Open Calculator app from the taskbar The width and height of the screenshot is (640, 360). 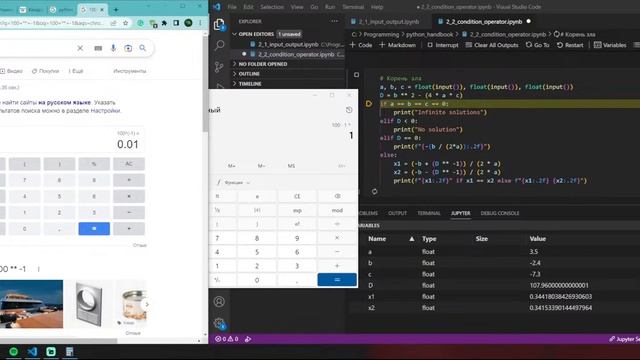point(69,351)
